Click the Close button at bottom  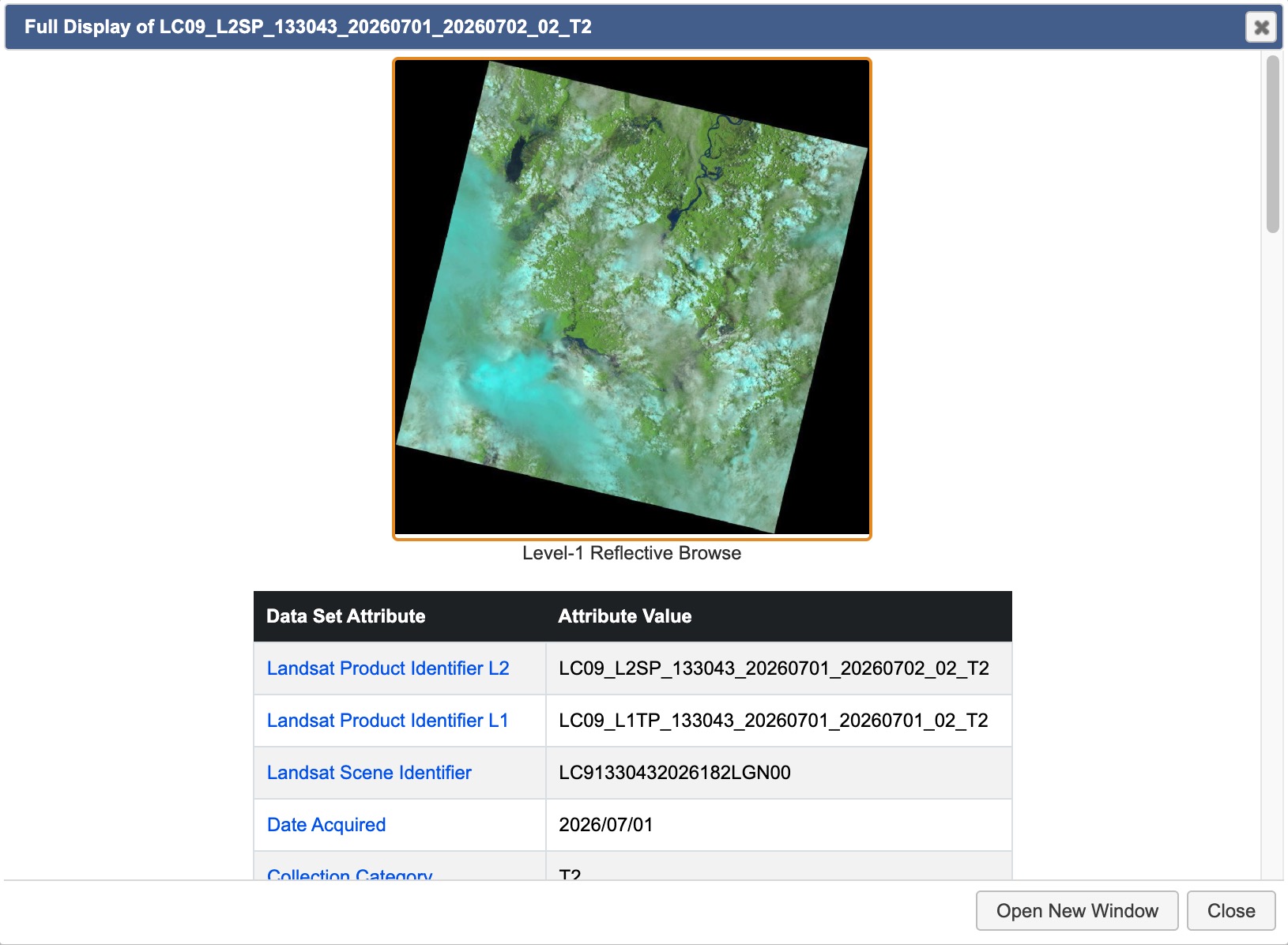[1231, 911]
